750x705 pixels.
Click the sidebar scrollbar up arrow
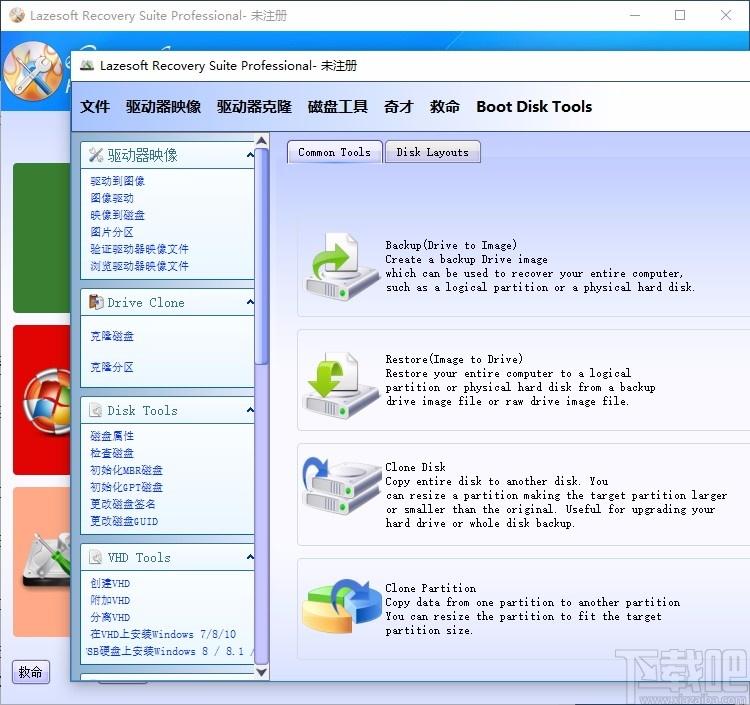tap(261, 141)
